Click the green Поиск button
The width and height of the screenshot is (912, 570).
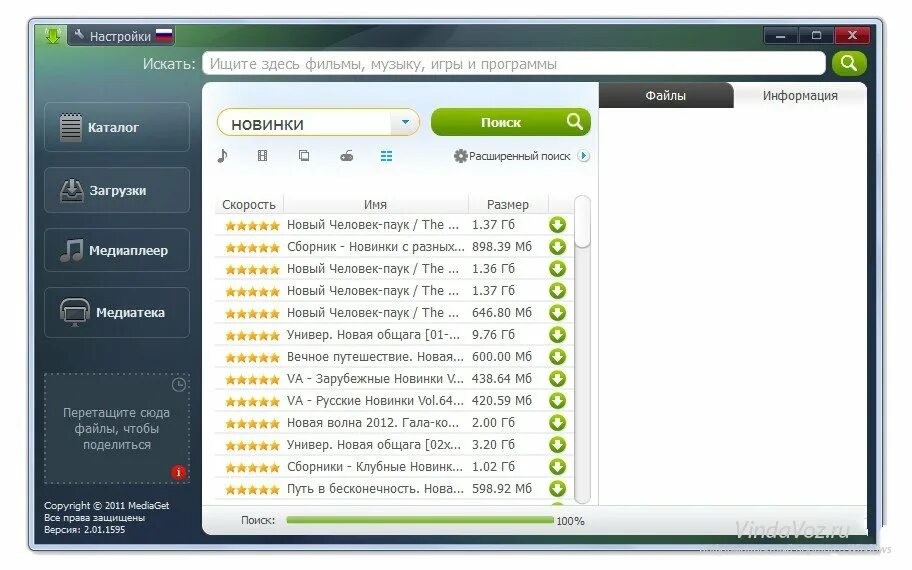(511, 122)
